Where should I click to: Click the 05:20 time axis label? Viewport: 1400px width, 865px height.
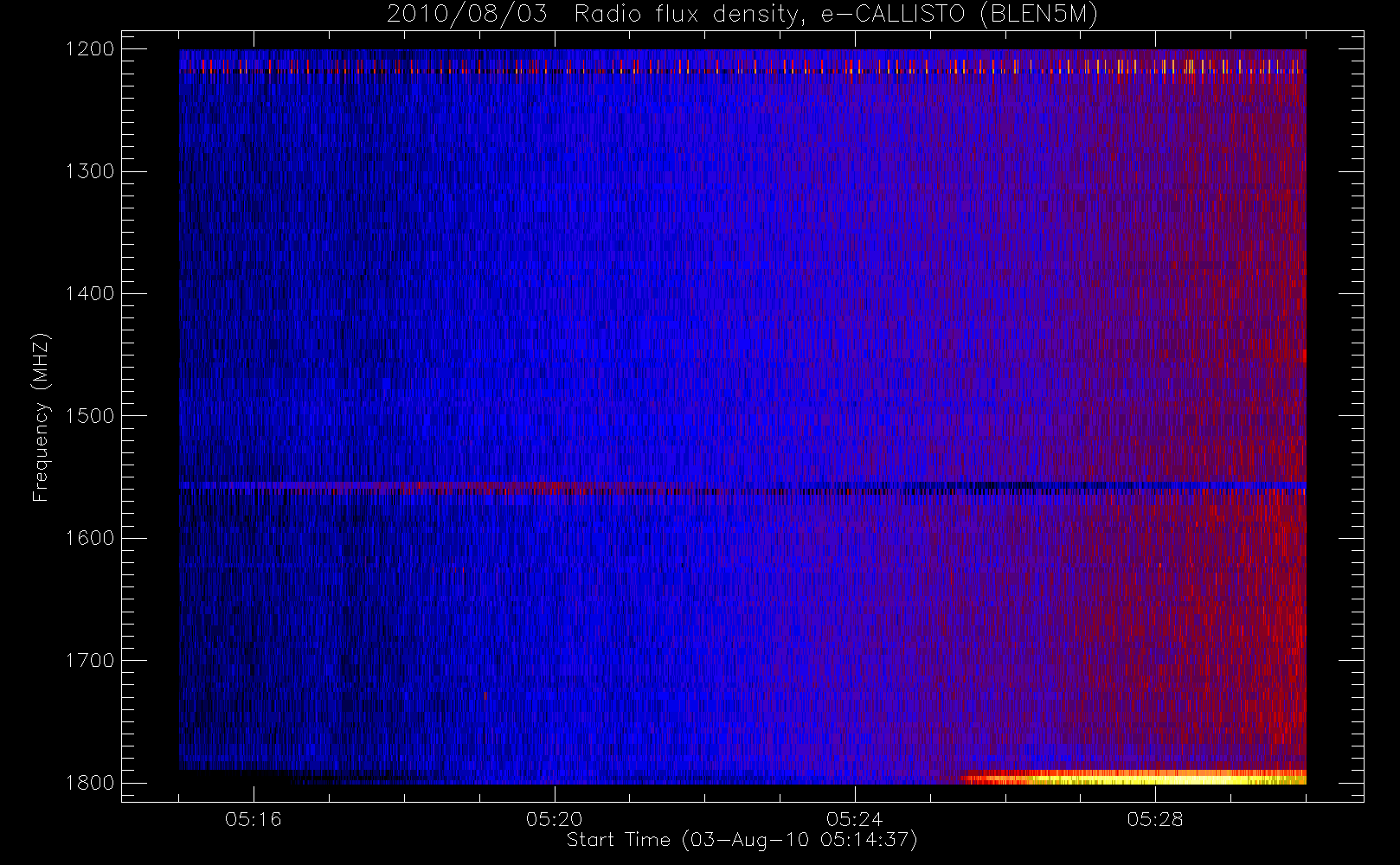pos(554,819)
